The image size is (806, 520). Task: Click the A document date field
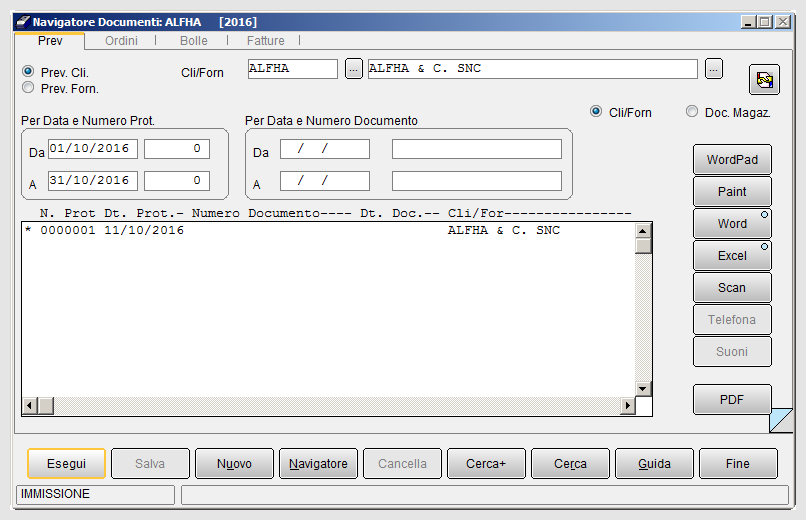(x=324, y=181)
